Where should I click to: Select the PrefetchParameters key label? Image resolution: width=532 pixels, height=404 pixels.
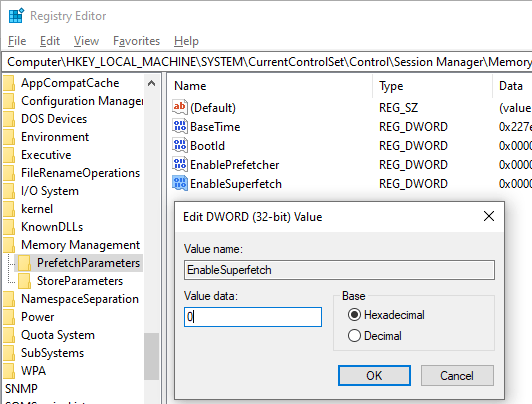coord(88,263)
